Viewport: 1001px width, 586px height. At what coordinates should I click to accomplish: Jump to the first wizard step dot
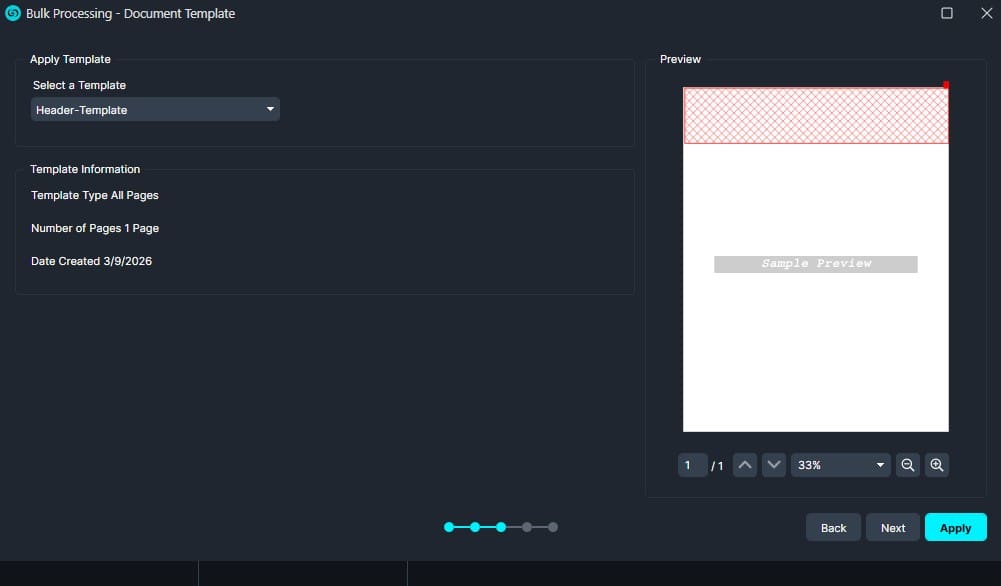(x=449, y=527)
